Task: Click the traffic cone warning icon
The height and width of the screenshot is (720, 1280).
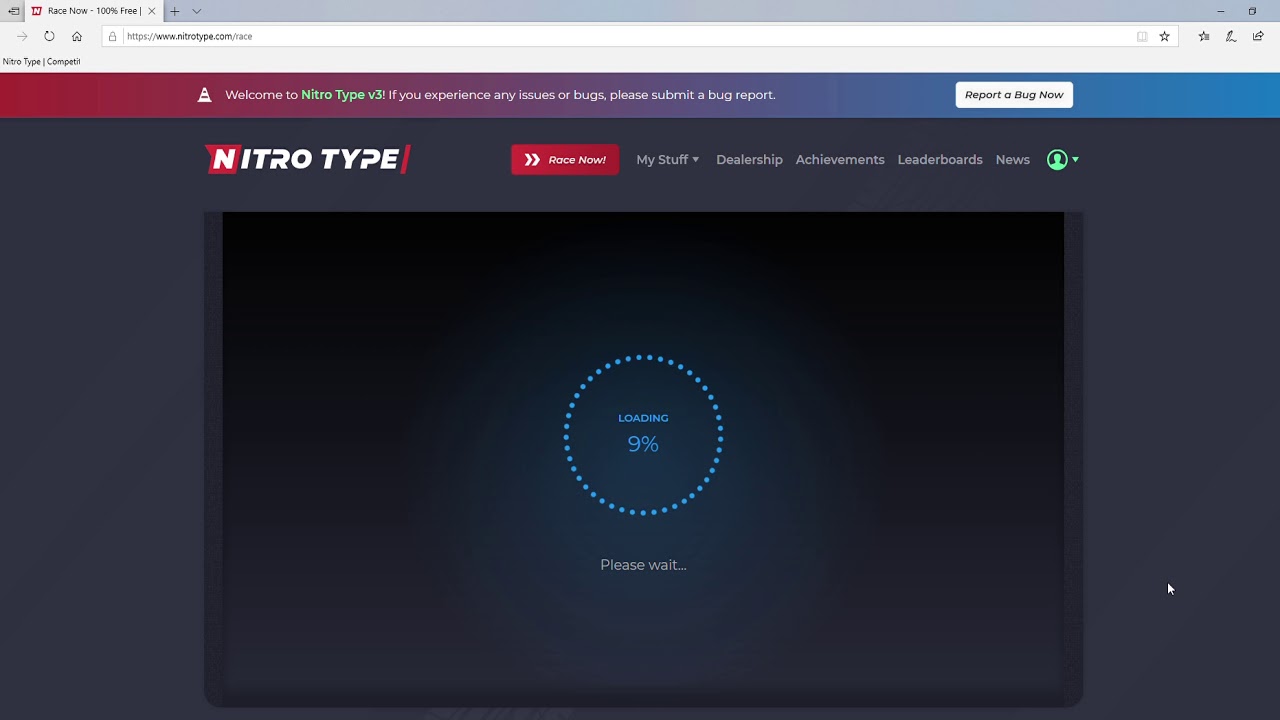Action: pyautogui.click(x=204, y=95)
